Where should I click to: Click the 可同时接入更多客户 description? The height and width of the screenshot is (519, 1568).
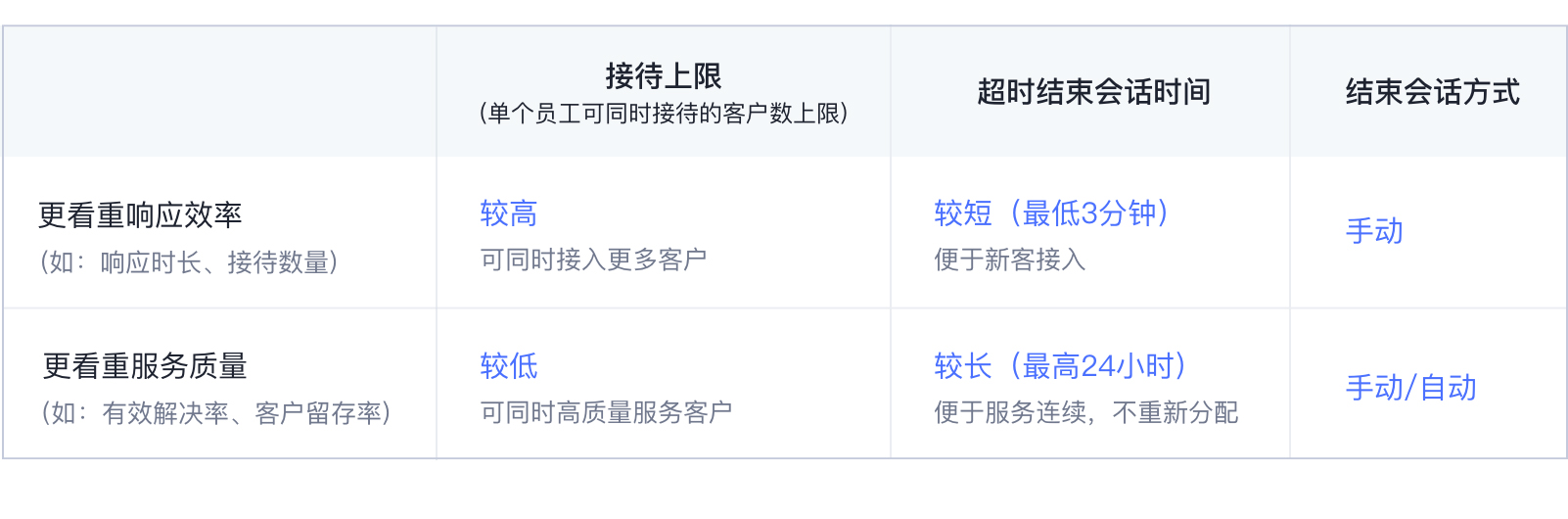point(593,259)
